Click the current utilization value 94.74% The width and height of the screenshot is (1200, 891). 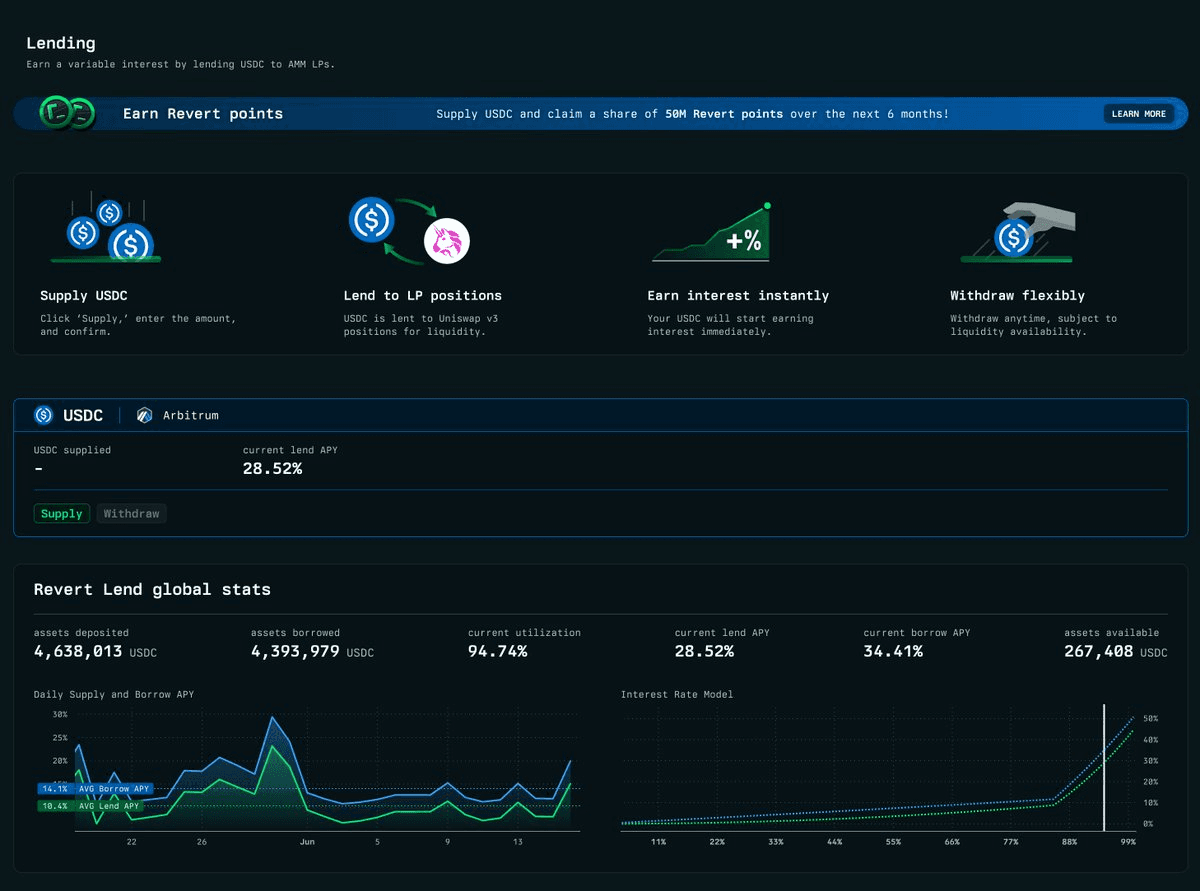tap(497, 651)
